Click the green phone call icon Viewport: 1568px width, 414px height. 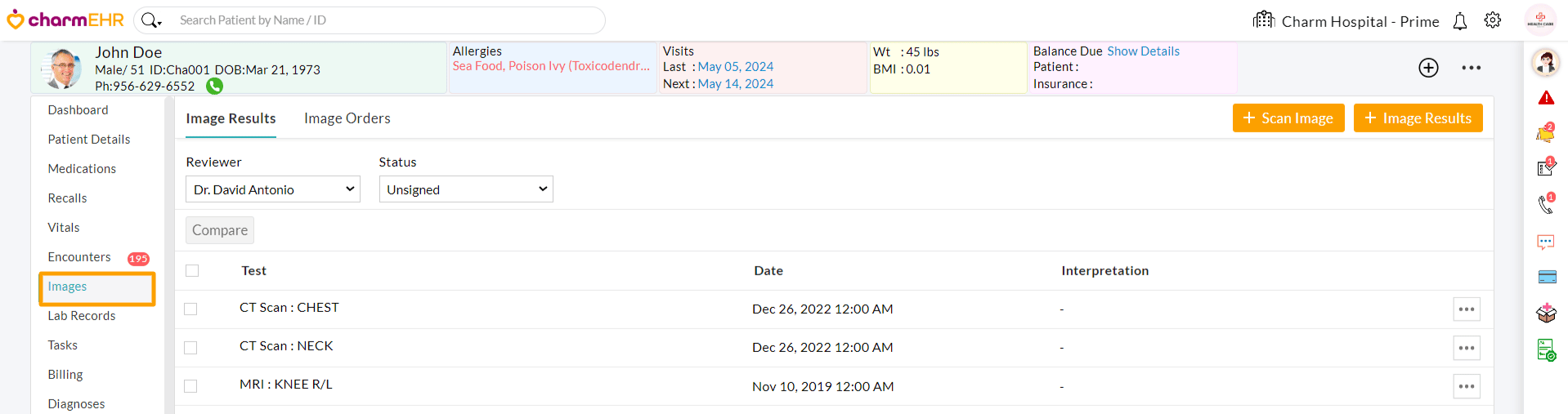tap(215, 86)
